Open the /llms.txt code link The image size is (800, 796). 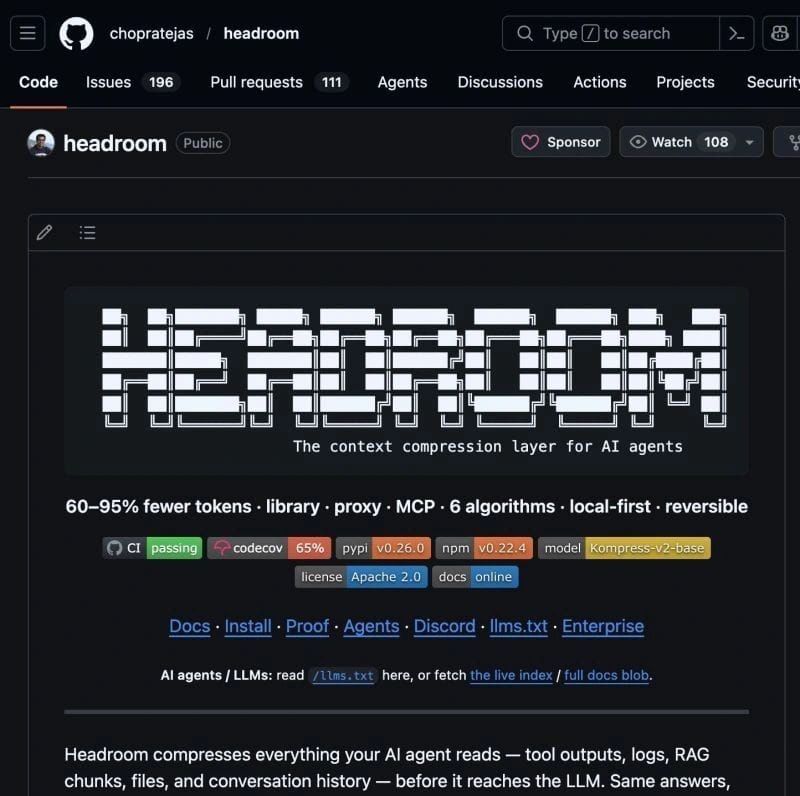pyautogui.click(x=343, y=676)
